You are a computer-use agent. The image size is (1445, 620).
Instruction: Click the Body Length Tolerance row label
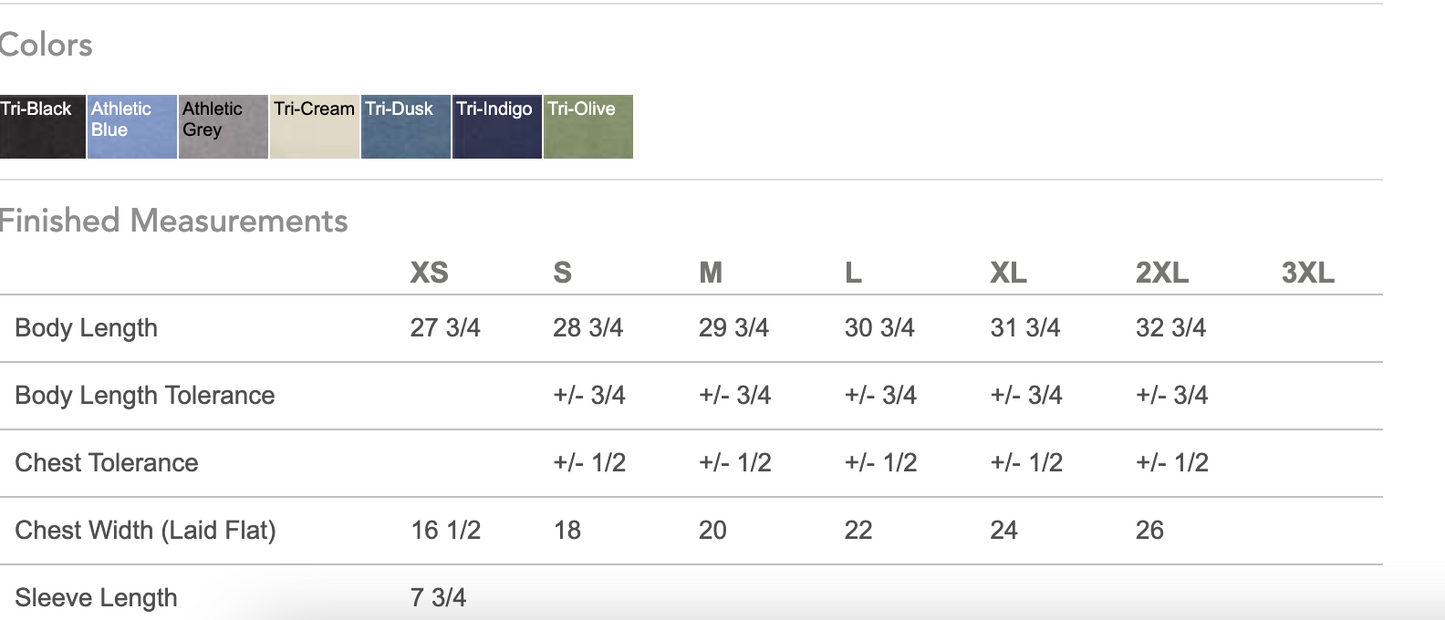click(x=145, y=395)
